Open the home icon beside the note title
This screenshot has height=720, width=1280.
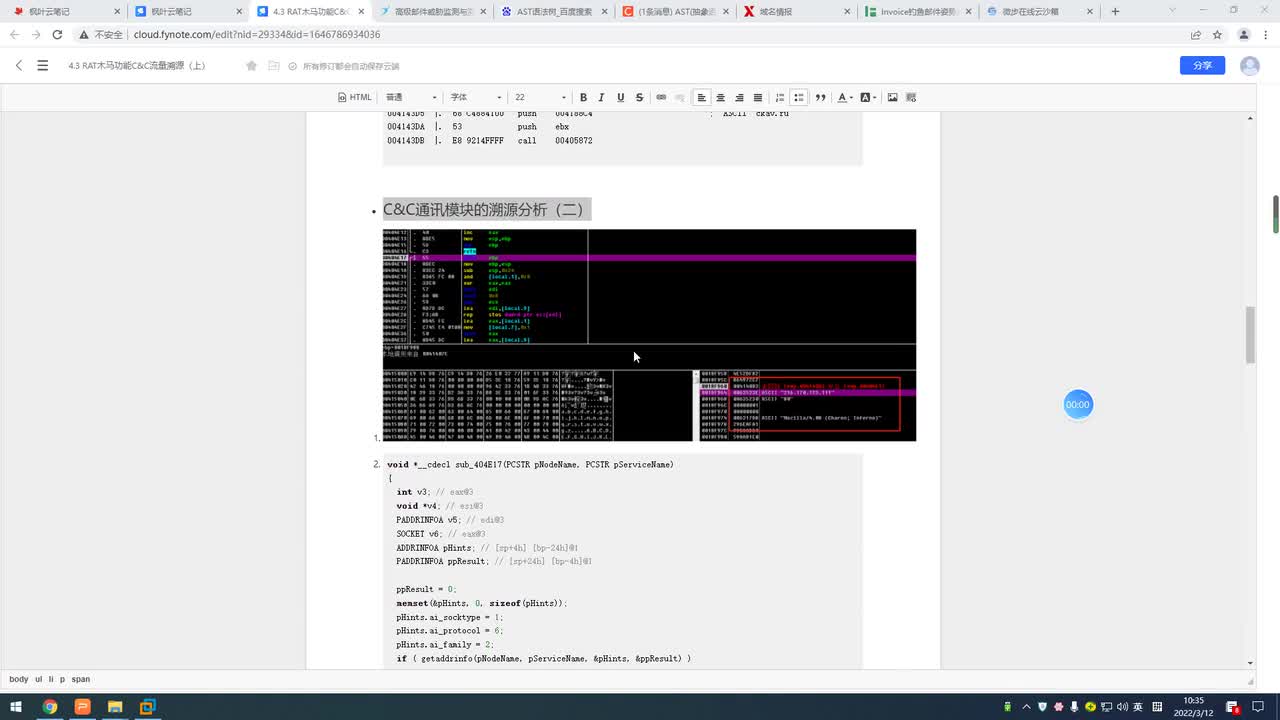251,66
